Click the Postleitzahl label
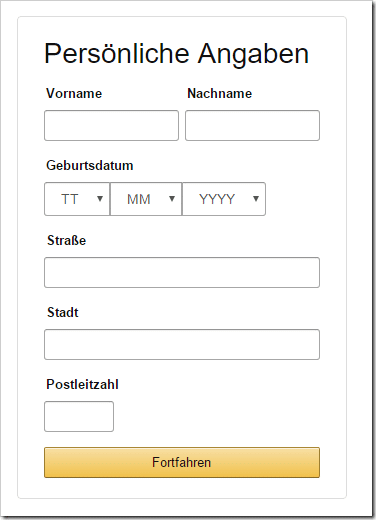 [82, 384]
